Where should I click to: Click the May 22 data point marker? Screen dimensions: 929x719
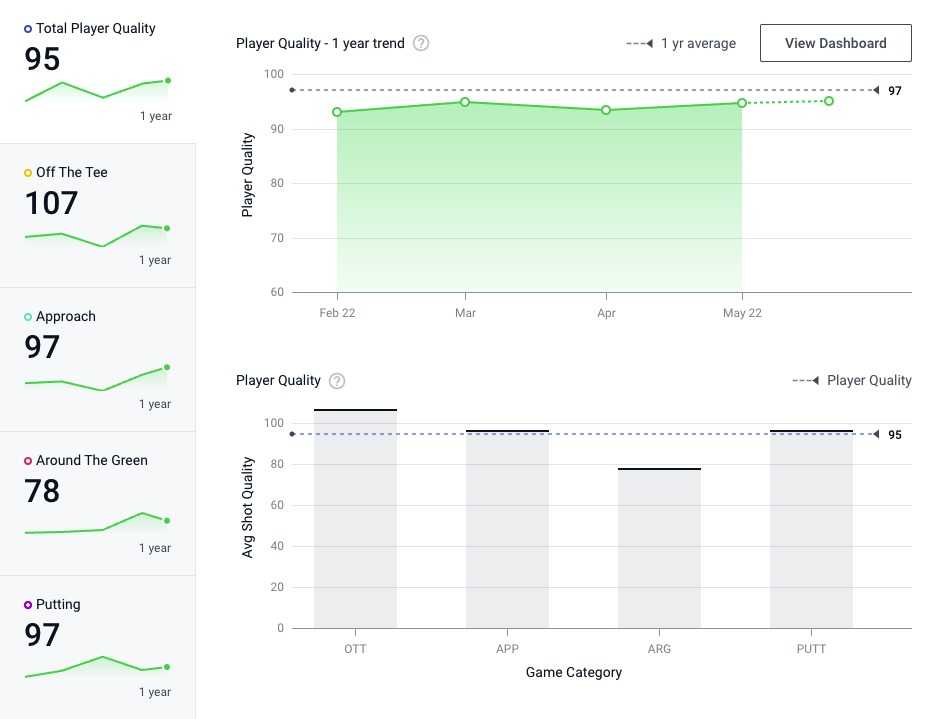[742, 103]
